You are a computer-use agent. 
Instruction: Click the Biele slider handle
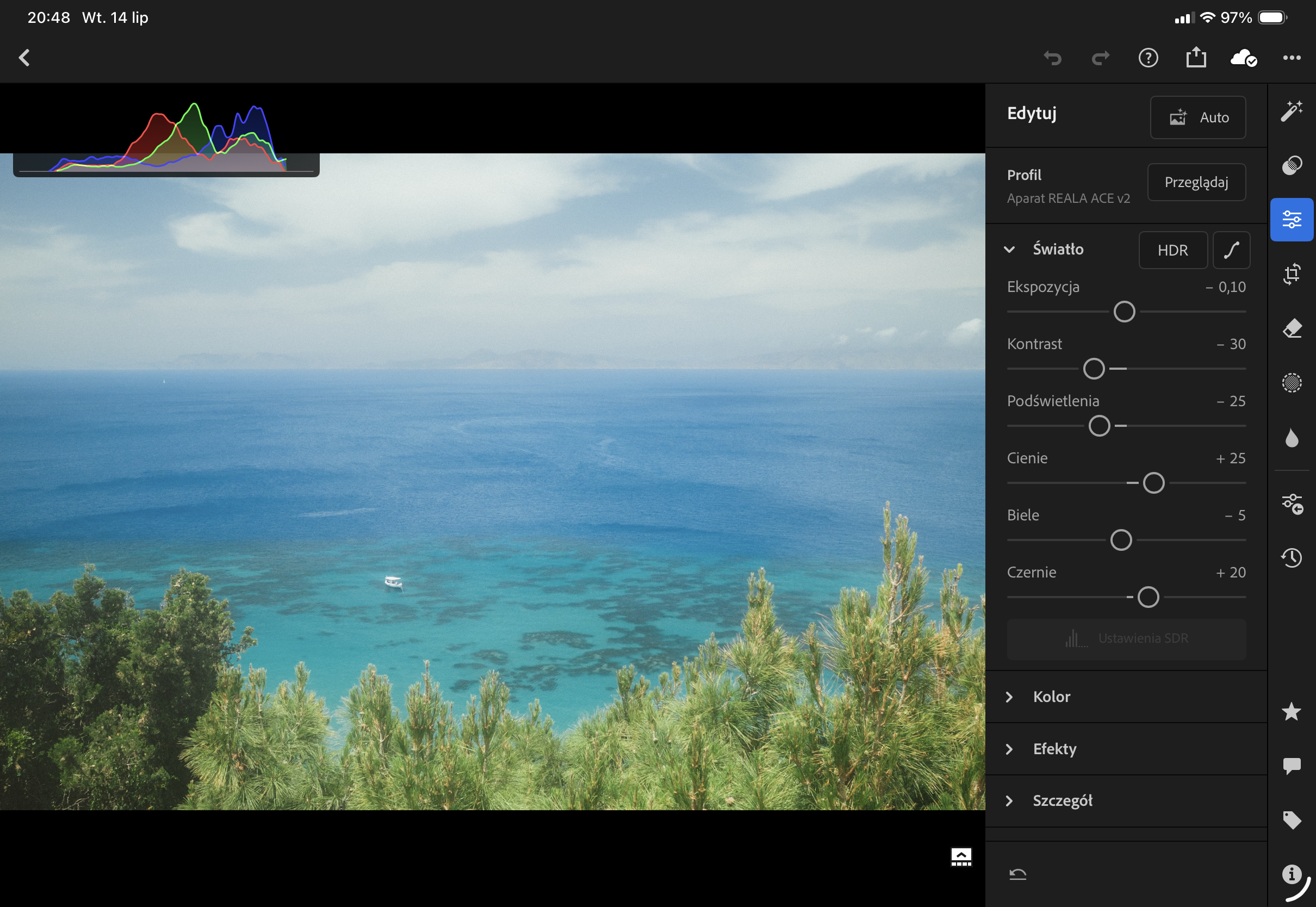(x=1121, y=540)
